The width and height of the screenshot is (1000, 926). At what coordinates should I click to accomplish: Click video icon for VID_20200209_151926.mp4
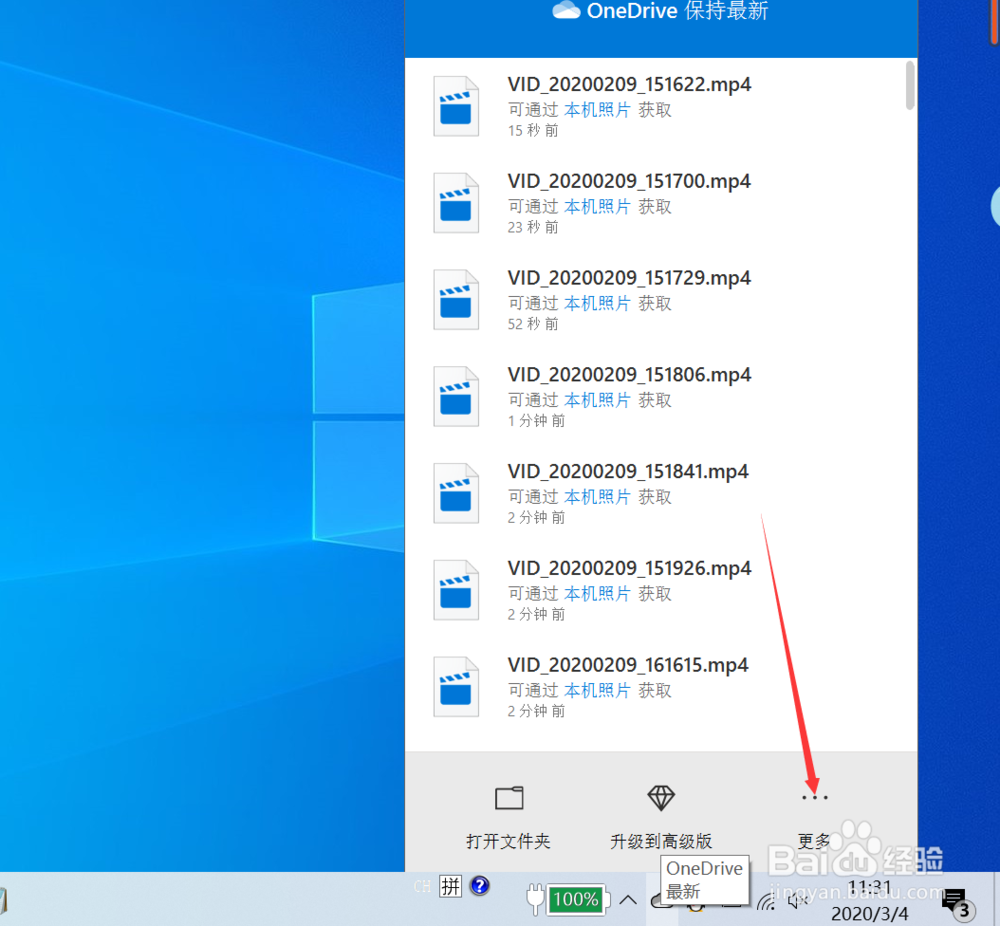point(456,590)
